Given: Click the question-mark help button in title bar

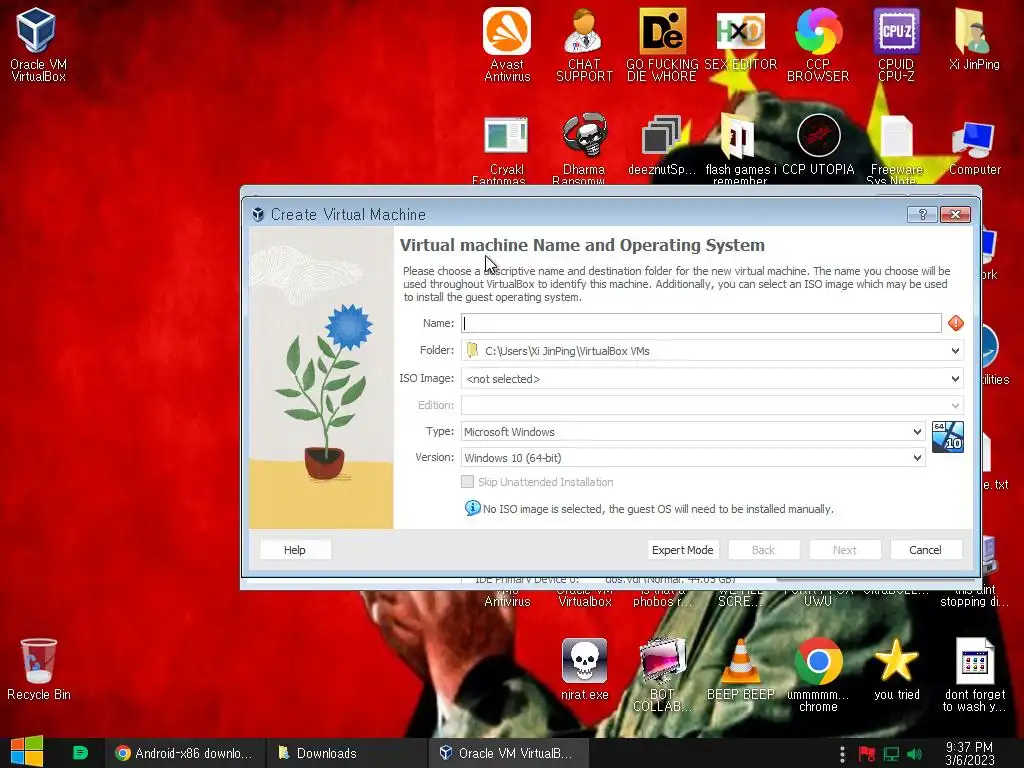Looking at the screenshot, I should [922, 214].
